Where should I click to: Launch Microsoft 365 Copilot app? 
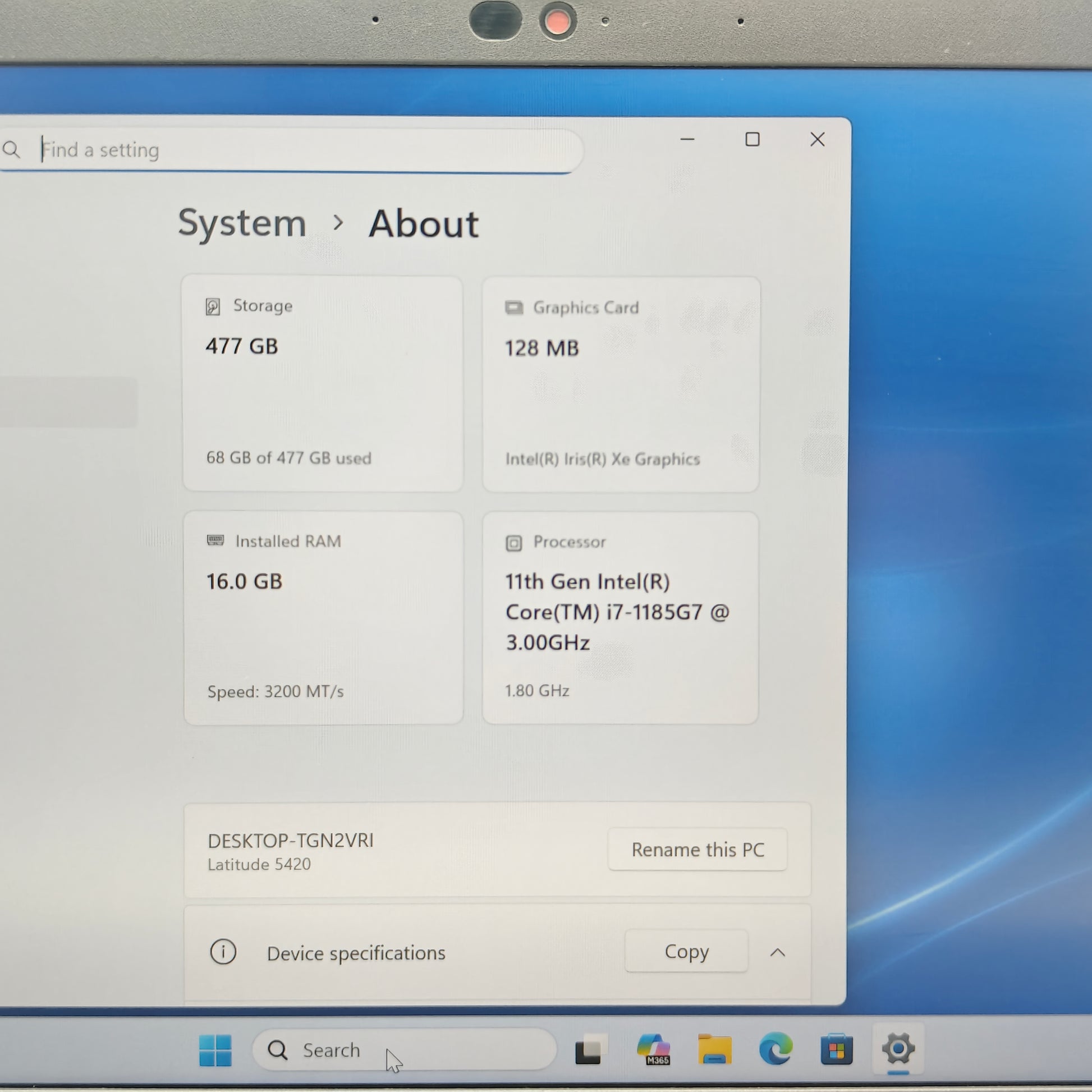(x=653, y=1050)
